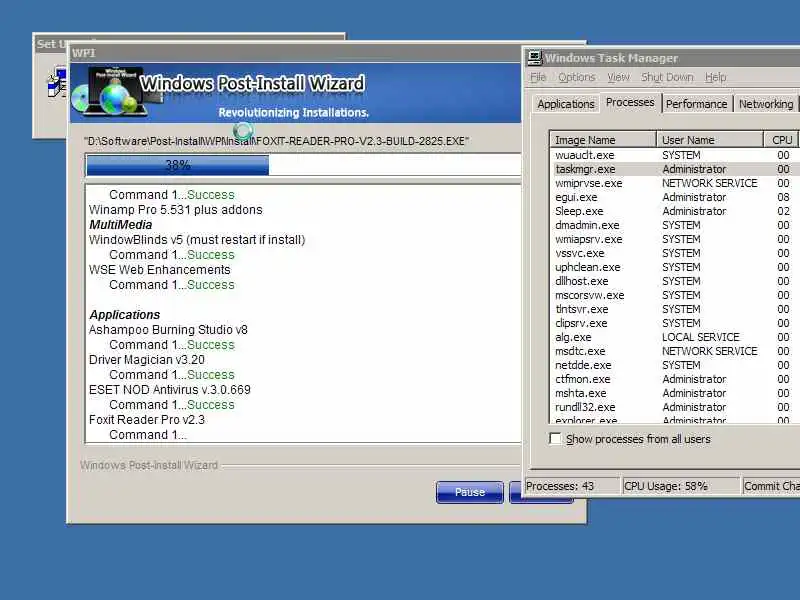Sort processes by CPU column
This screenshot has width=800, height=600.
[782, 140]
